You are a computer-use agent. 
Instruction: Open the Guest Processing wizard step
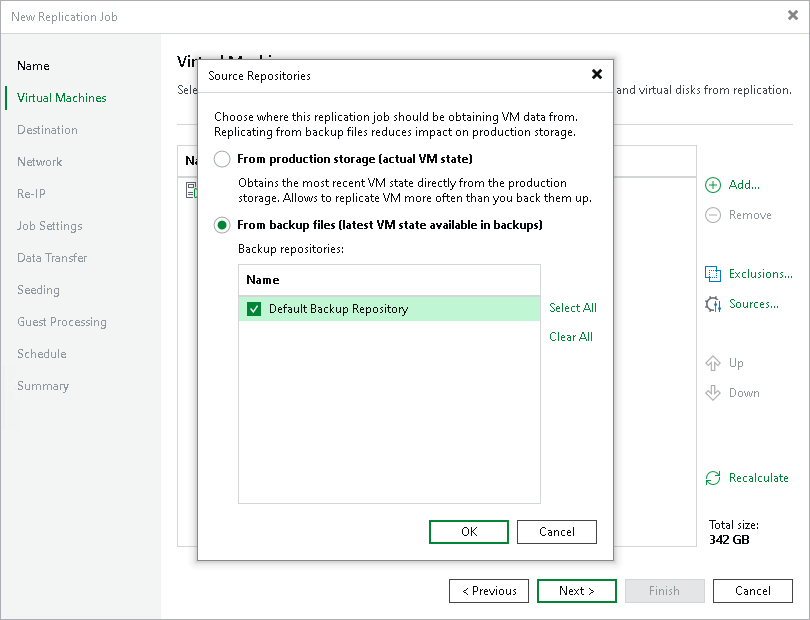(61, 322)
